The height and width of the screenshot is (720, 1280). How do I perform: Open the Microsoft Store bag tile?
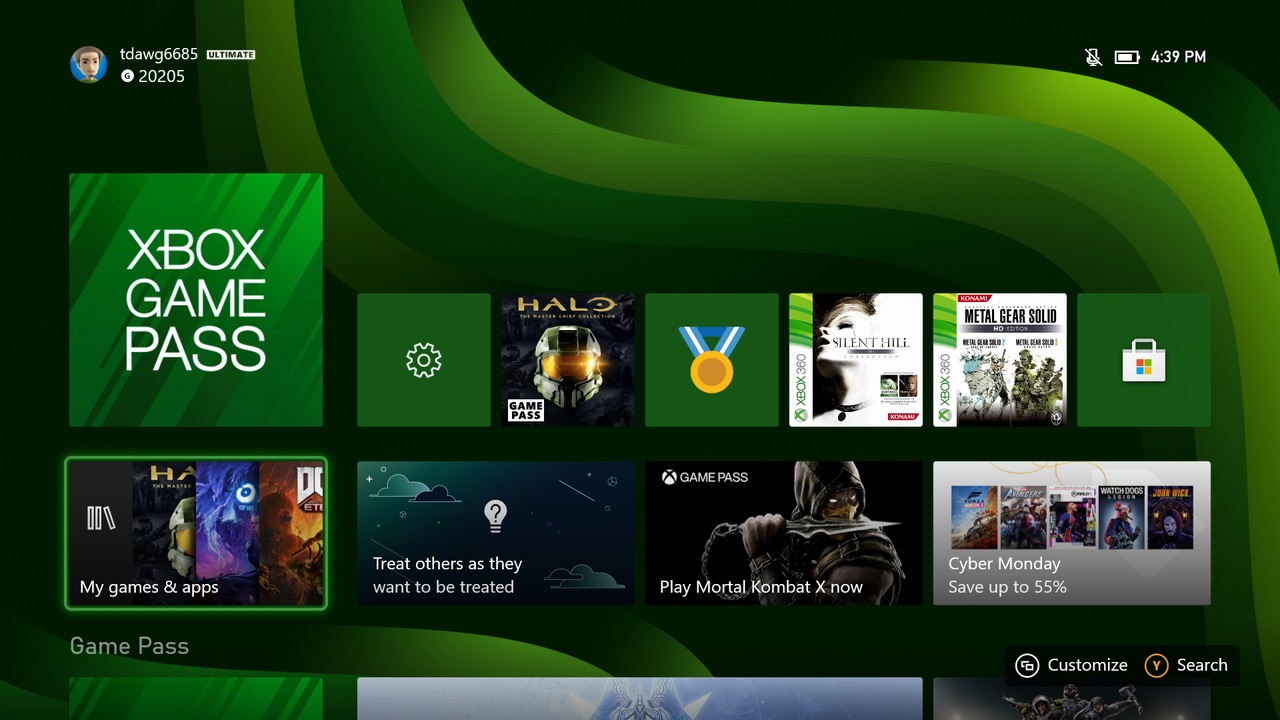coord(1143,360)
